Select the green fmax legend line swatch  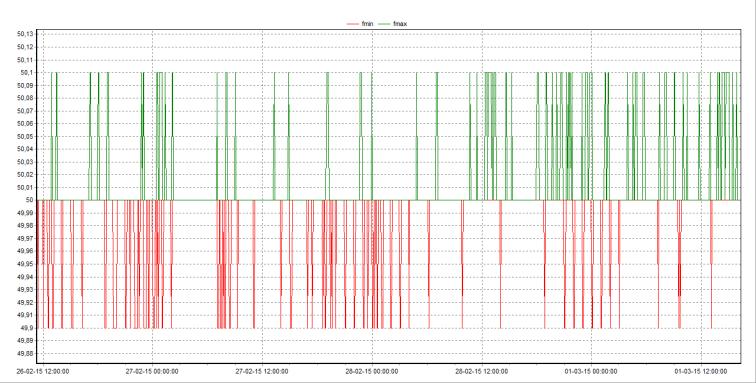[385, 24]
